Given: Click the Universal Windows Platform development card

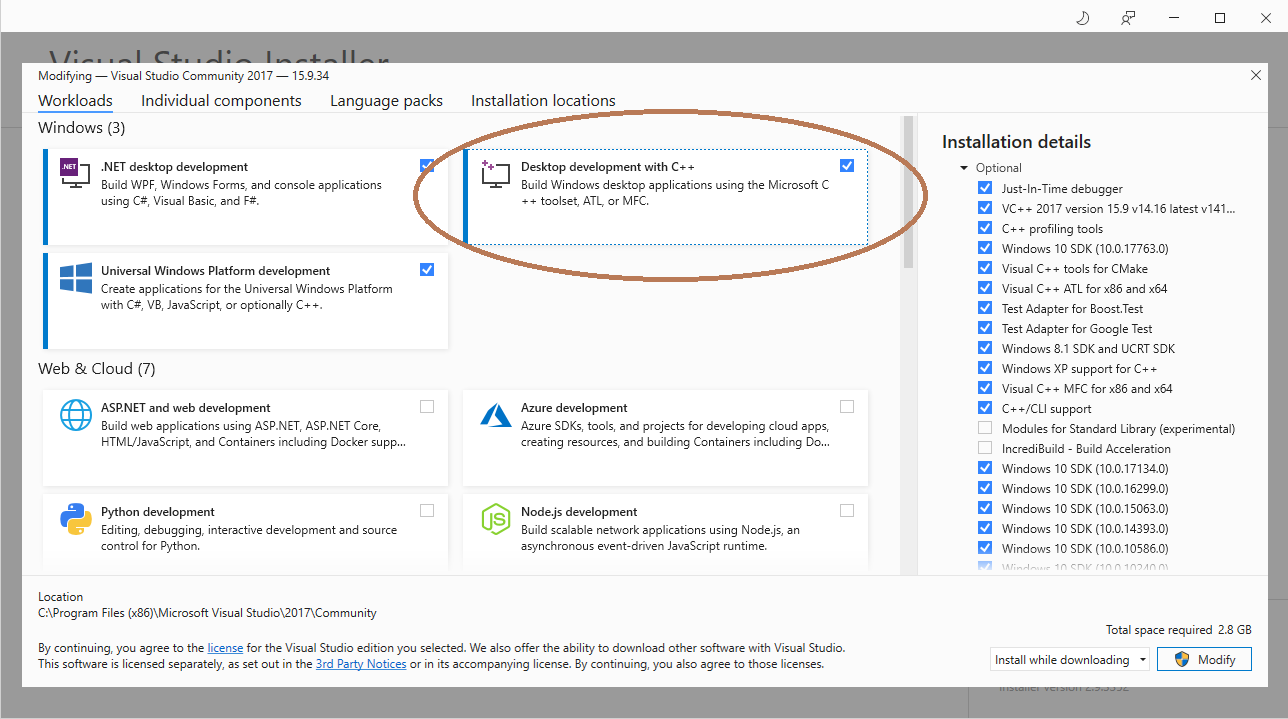Looking at the screenshot, I should (246, 300).
